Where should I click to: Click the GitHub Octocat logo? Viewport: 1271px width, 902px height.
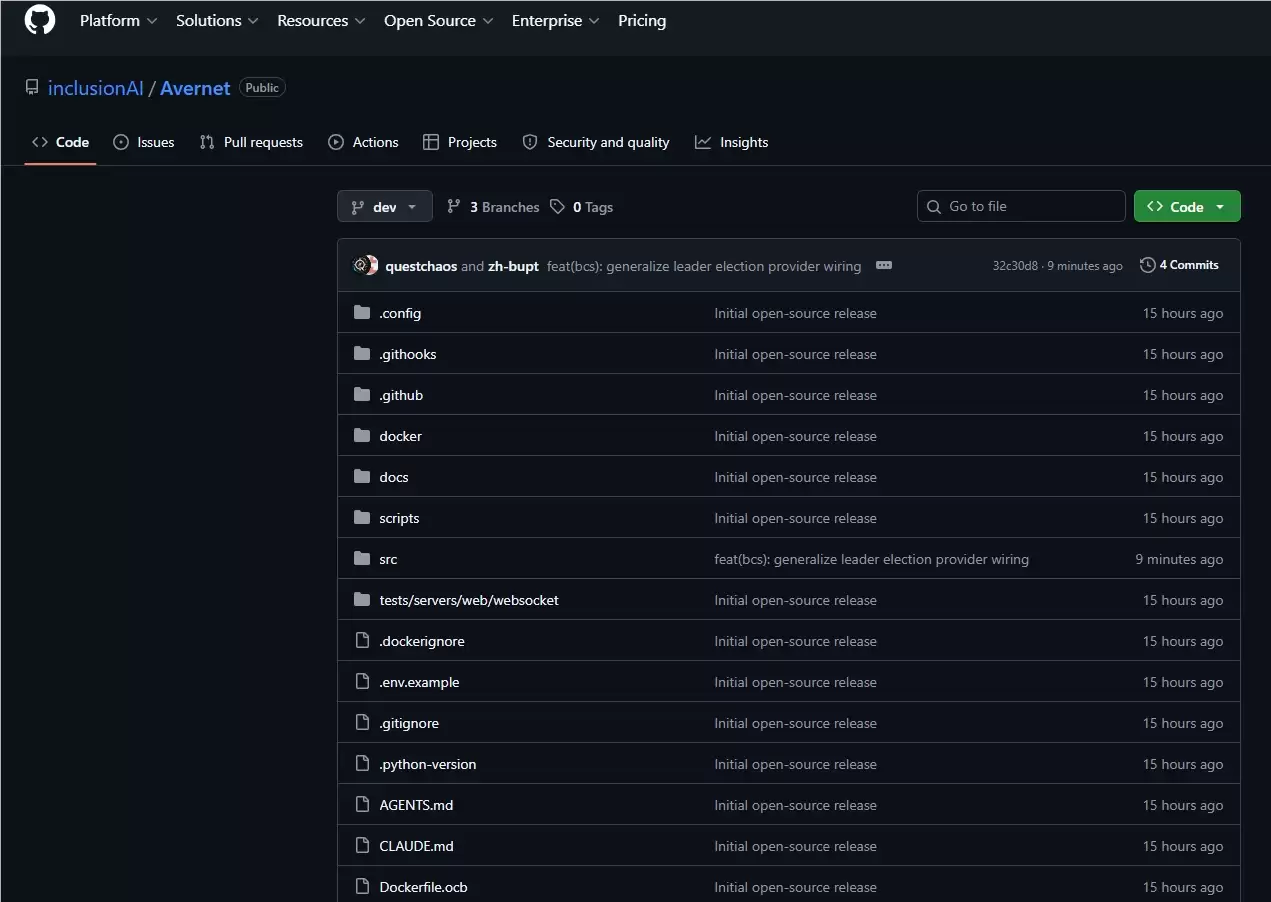tap(40, 20)
